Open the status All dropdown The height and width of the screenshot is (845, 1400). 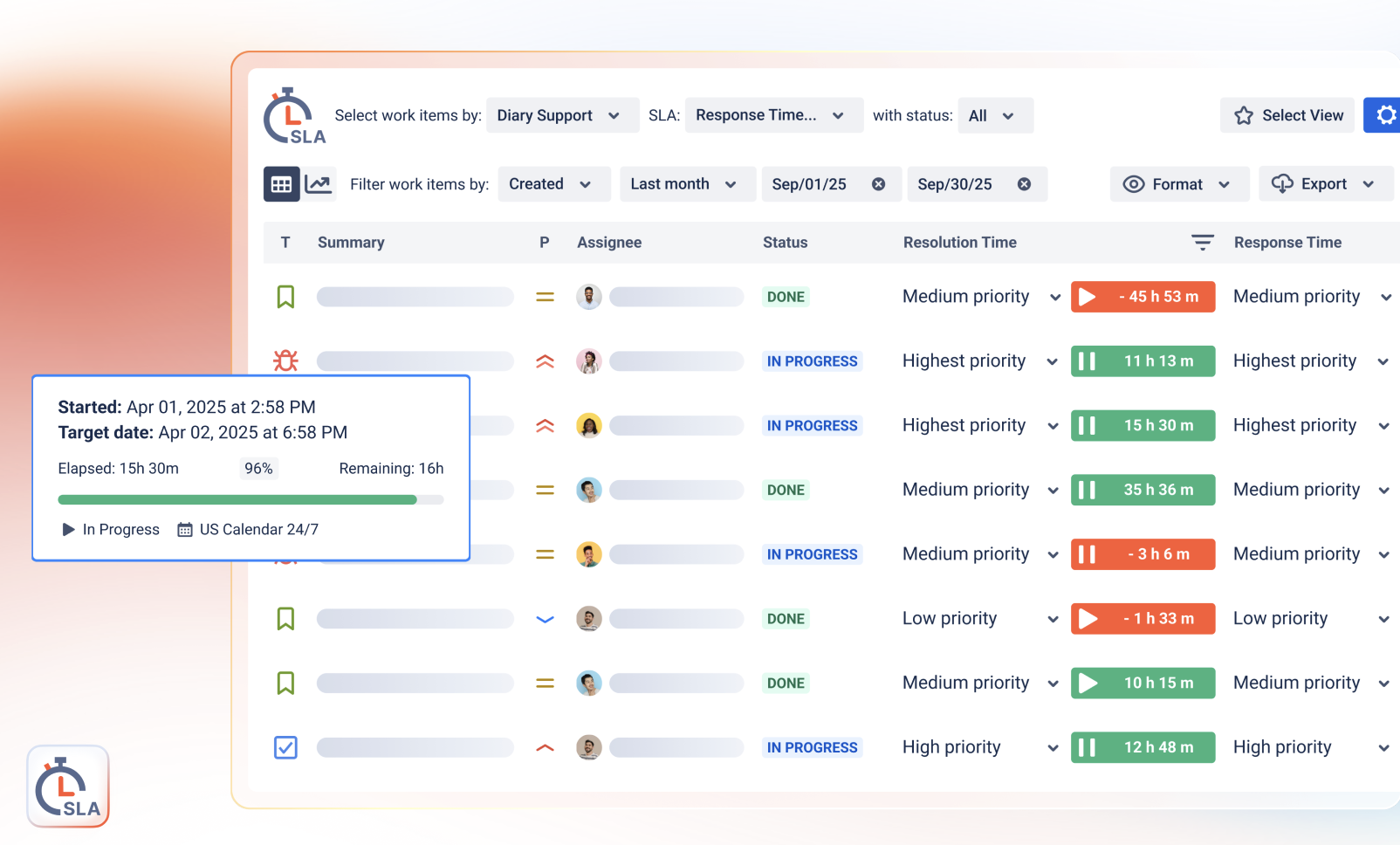point(995,115)
